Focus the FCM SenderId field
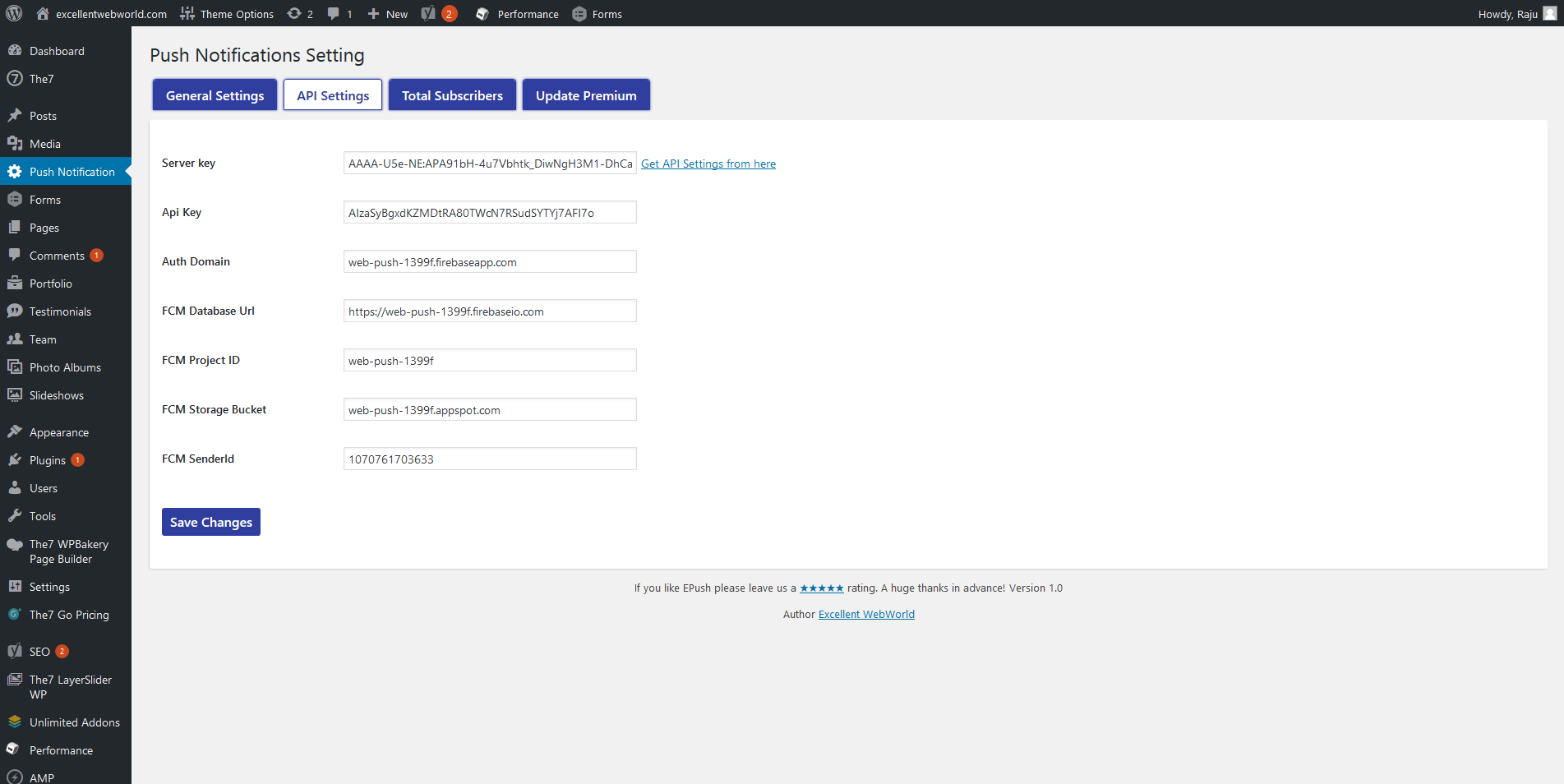 click(490, 459)
